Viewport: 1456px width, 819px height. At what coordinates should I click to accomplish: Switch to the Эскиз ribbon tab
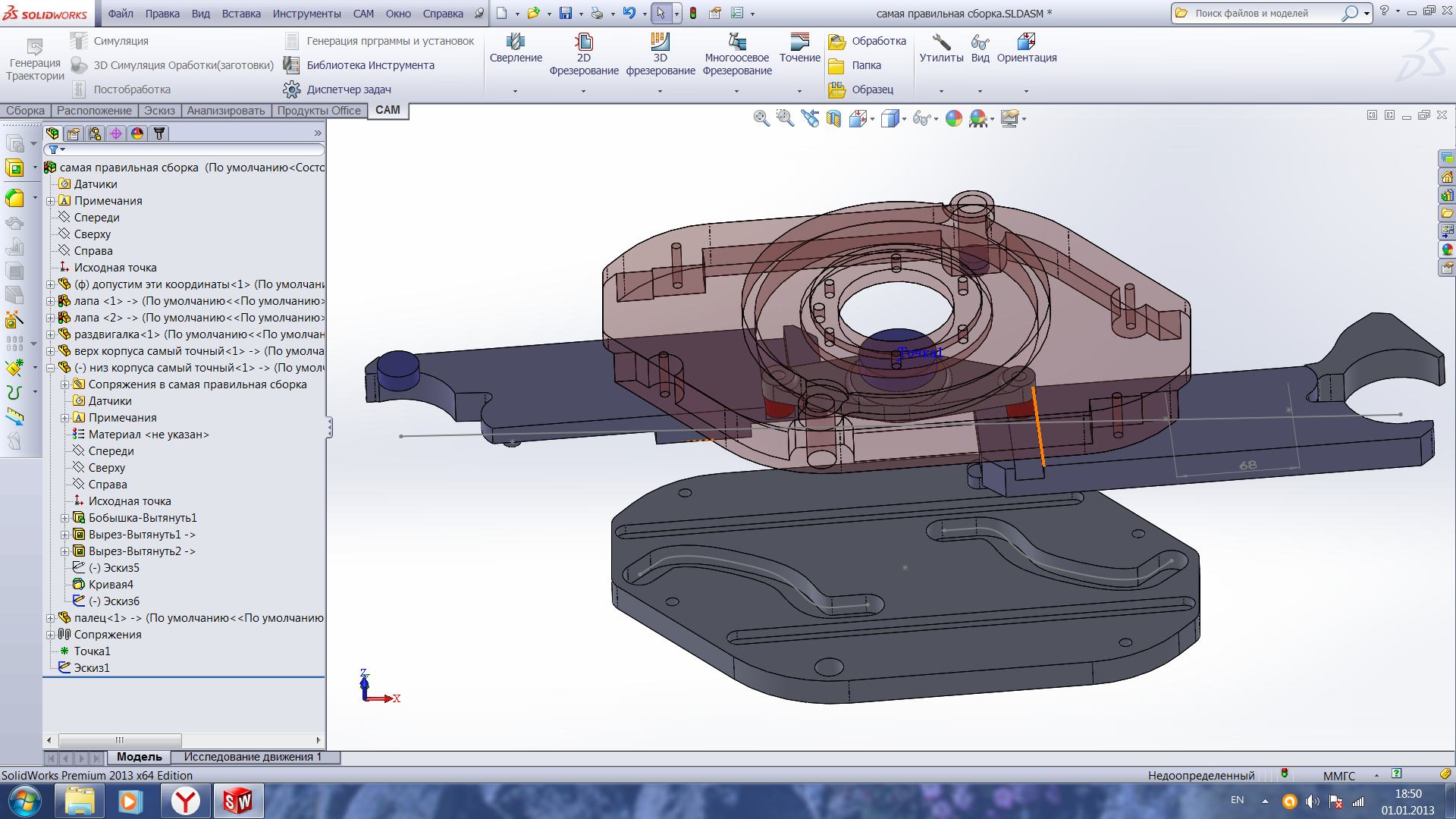(159, 111)
